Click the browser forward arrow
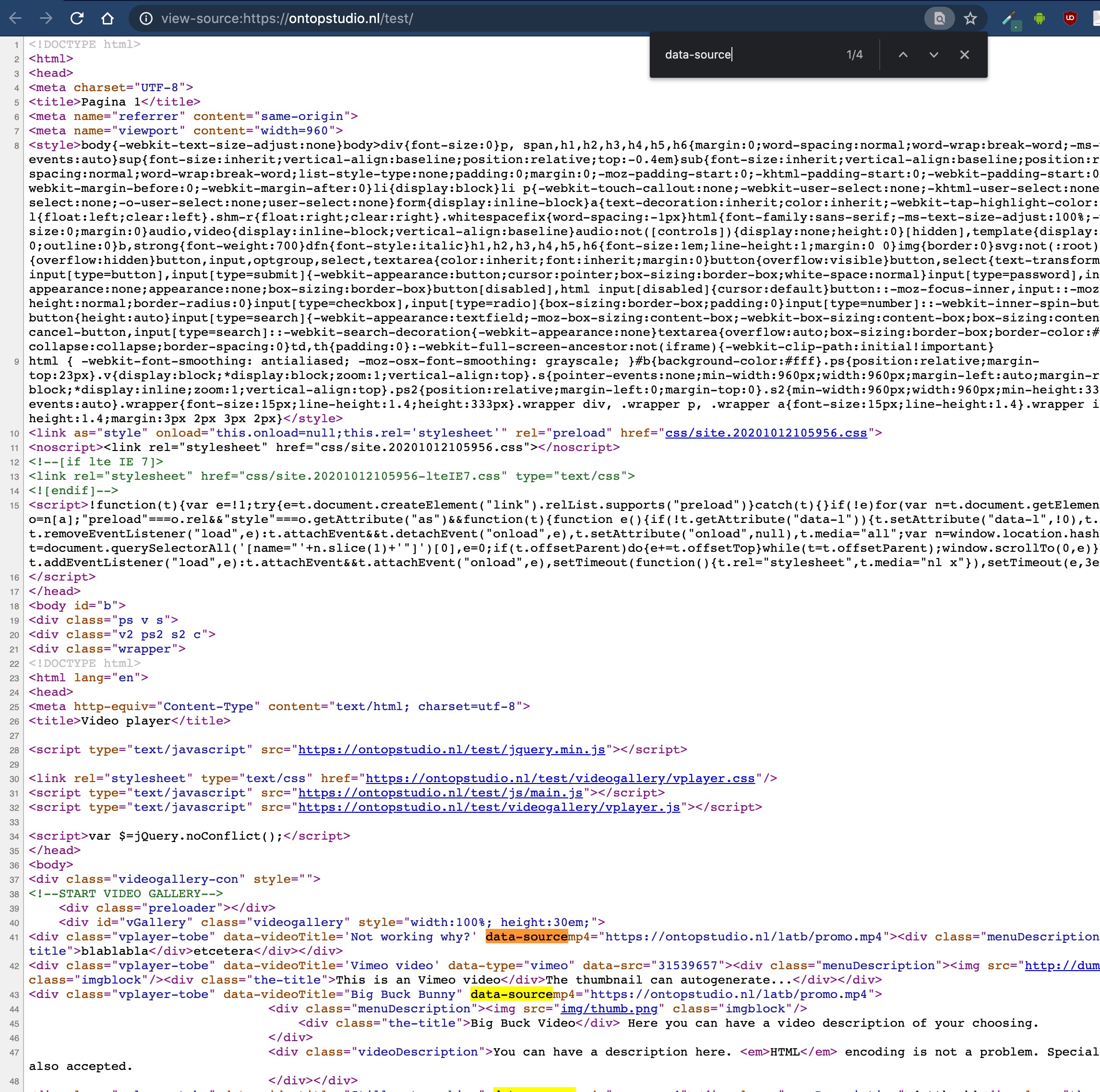1100x1092 pixels. (x=46, y=18)
